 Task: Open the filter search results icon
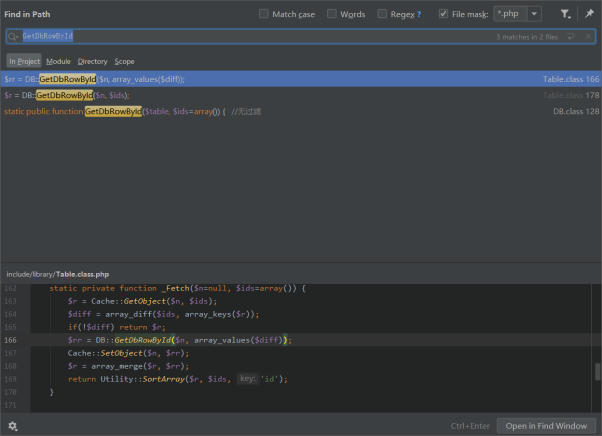565,14
